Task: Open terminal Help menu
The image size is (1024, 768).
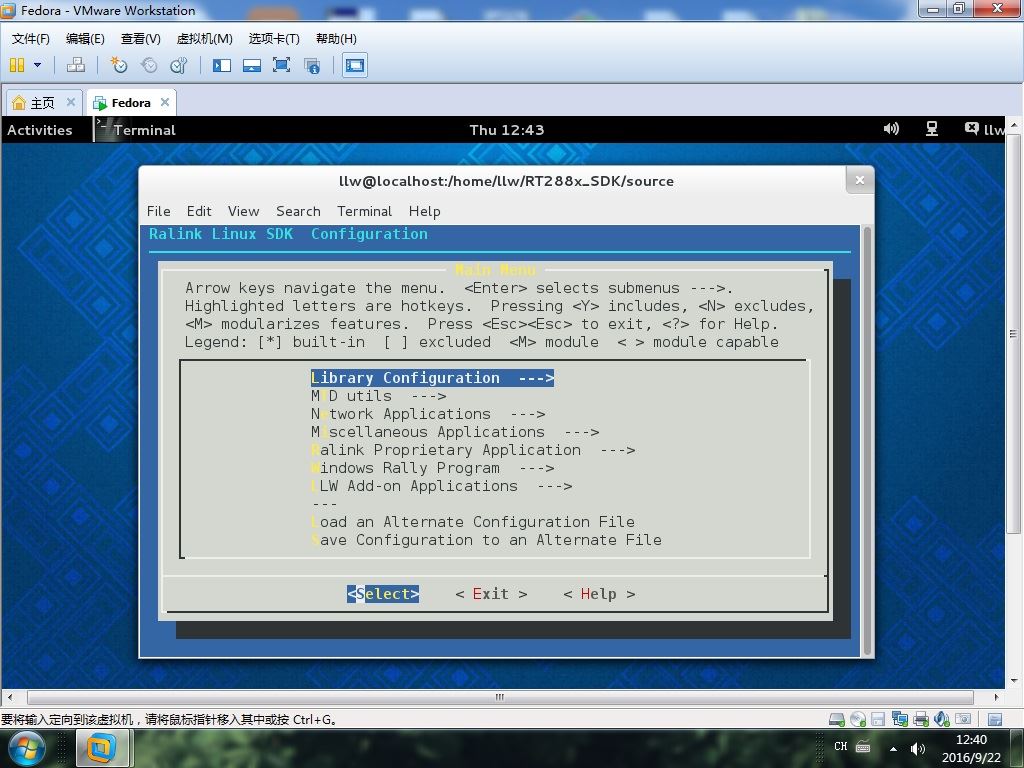Action: (424, 211)
